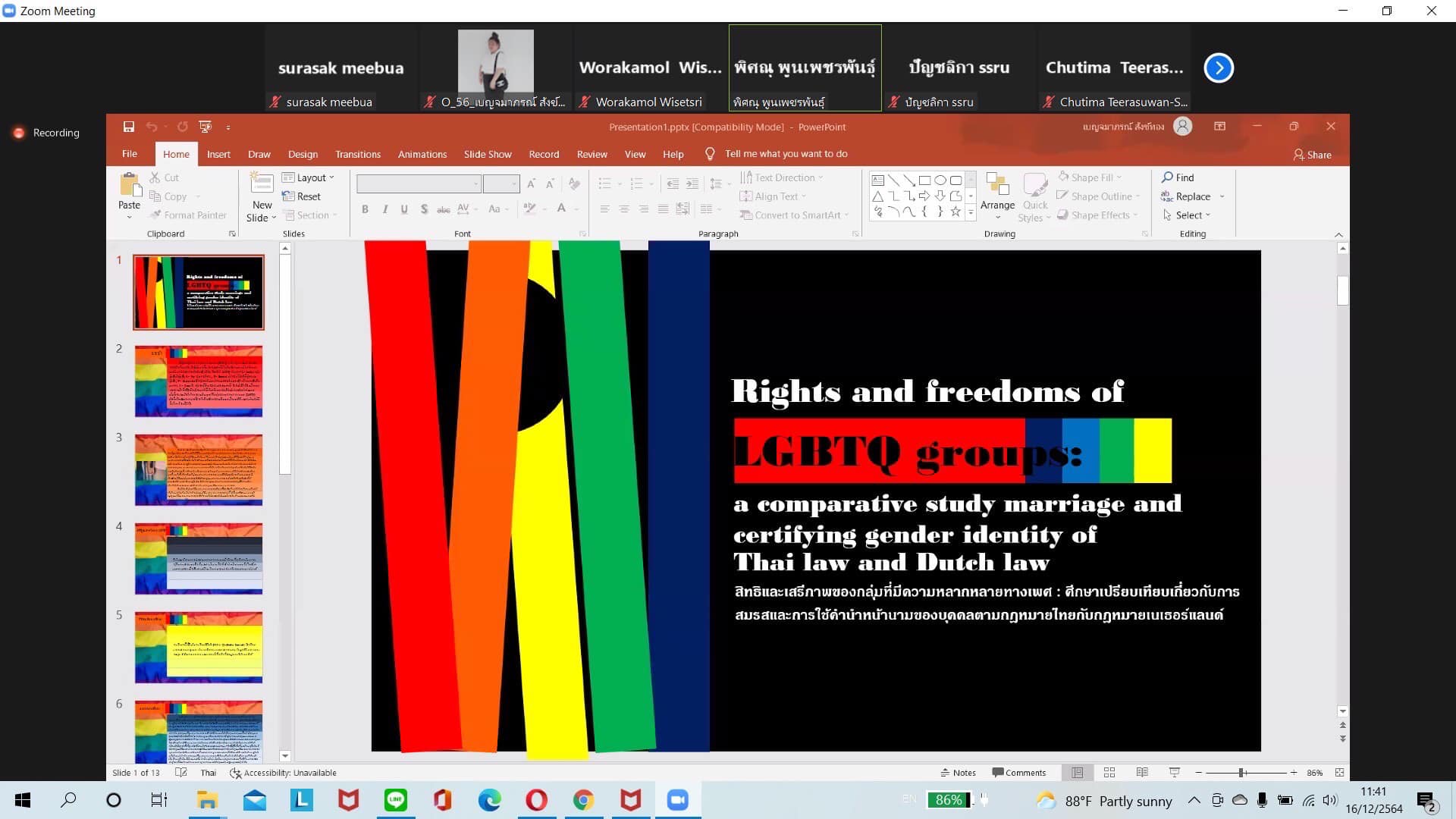Click the Save icon in quick access toolbar
Viewport: 1456px width, 819px height.
coord(128,127)
